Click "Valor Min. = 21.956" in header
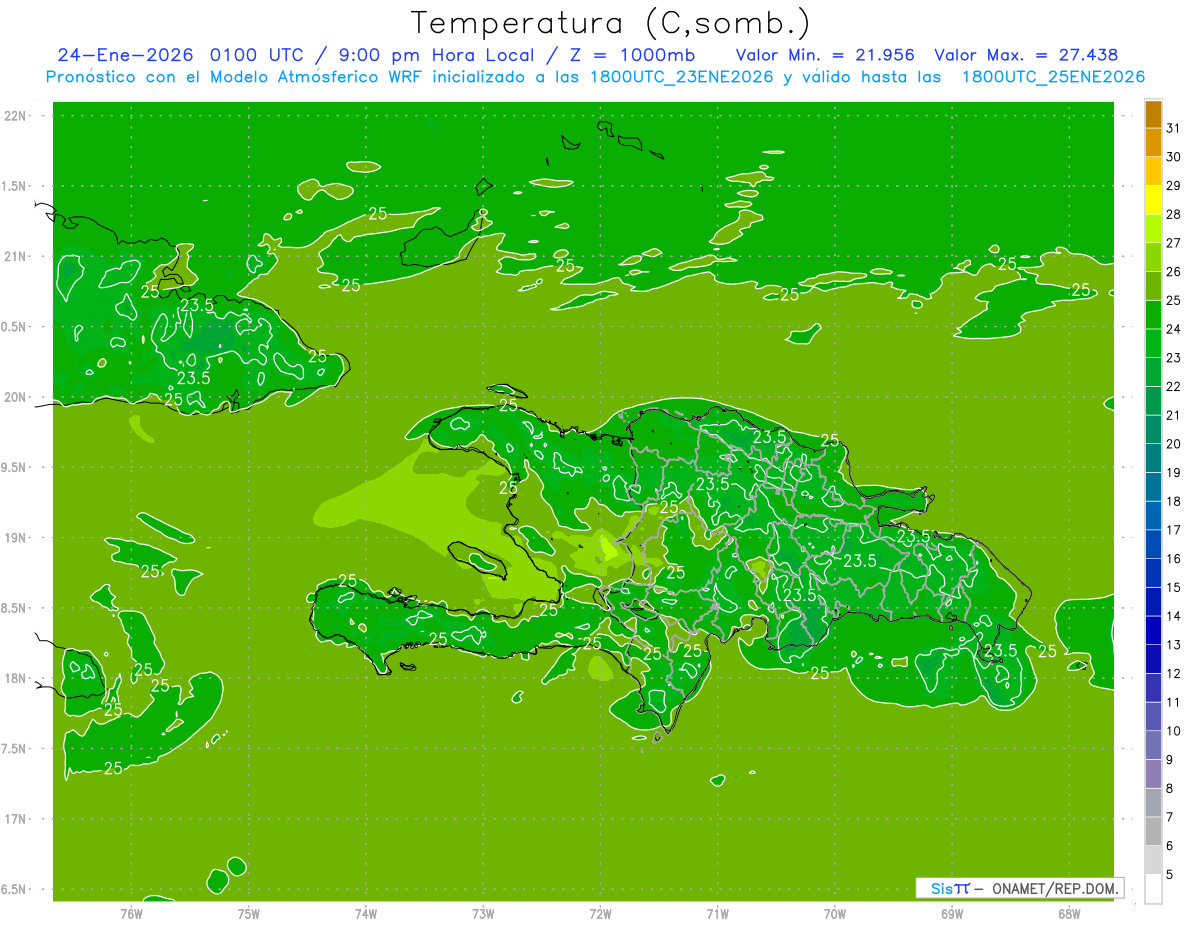The image size is (1200, 927). tap(825, 55)
